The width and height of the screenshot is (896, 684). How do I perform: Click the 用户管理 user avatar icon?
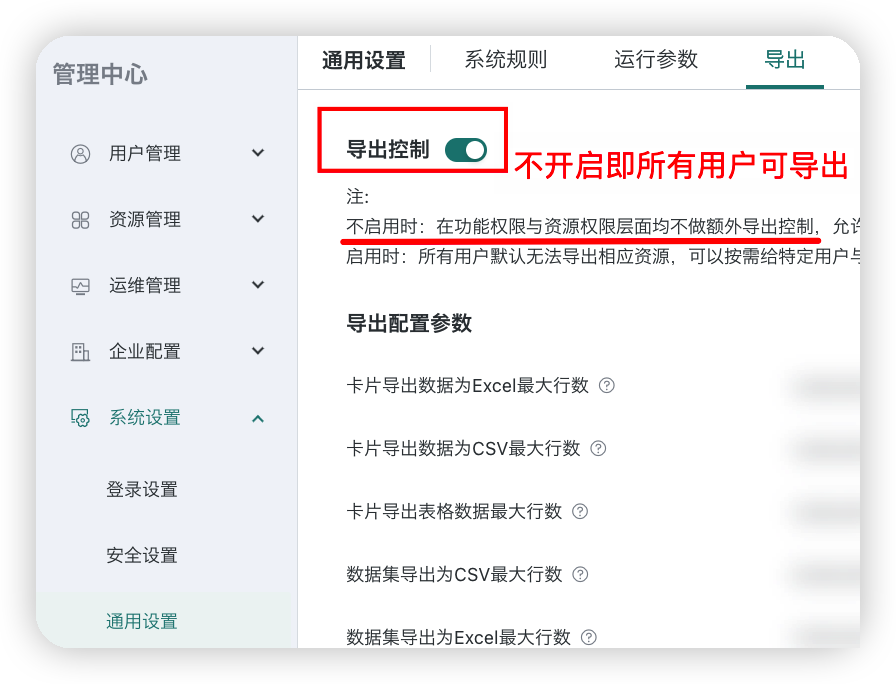(x=80, y=154)
